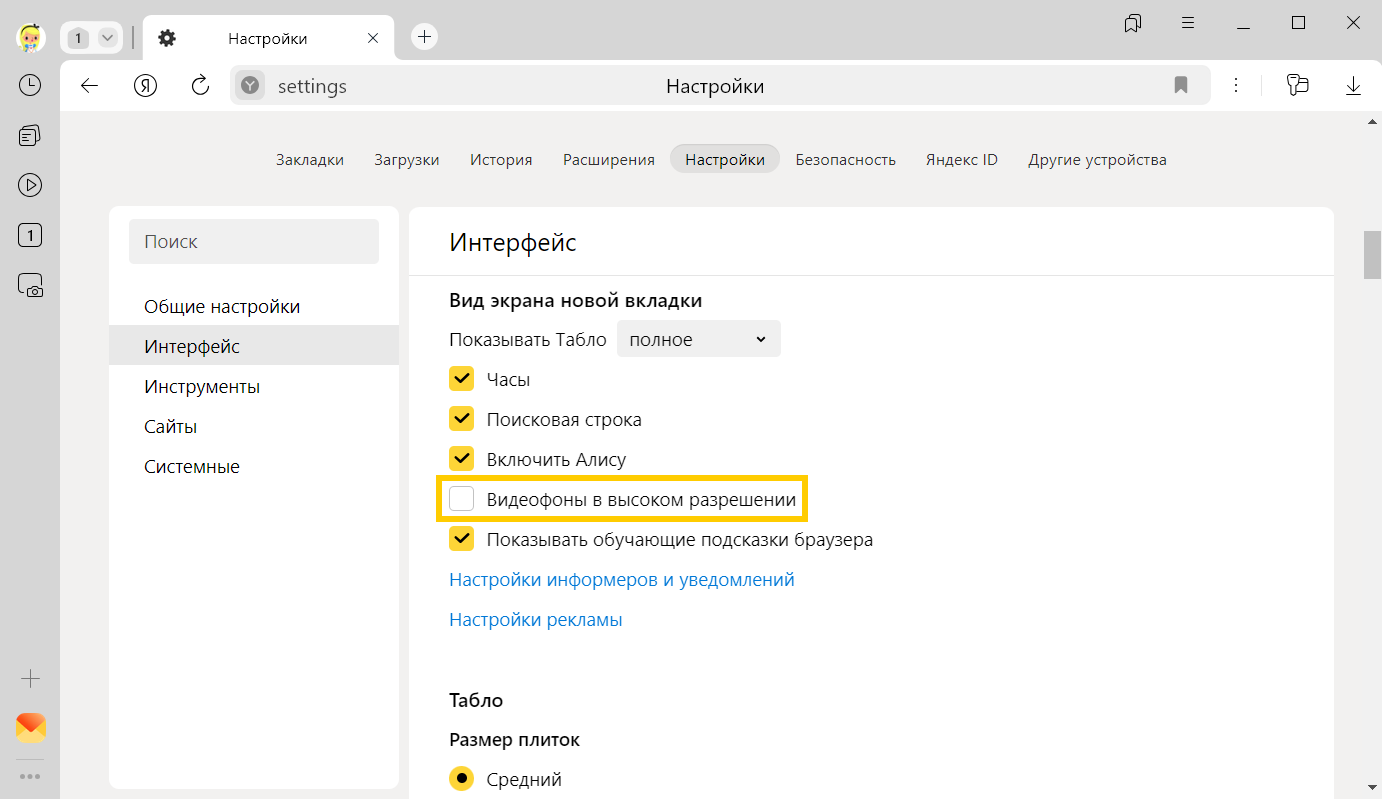Viewport: 1382px width, 799px height.
Task: Open the video player sidebar icon
Action: tap(30, 185)
